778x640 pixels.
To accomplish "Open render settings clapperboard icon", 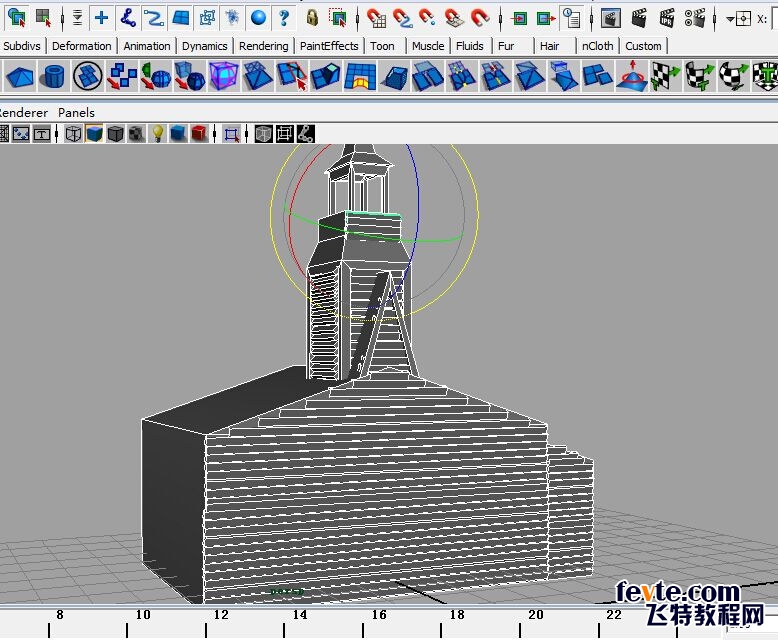I will coord(695,18).
